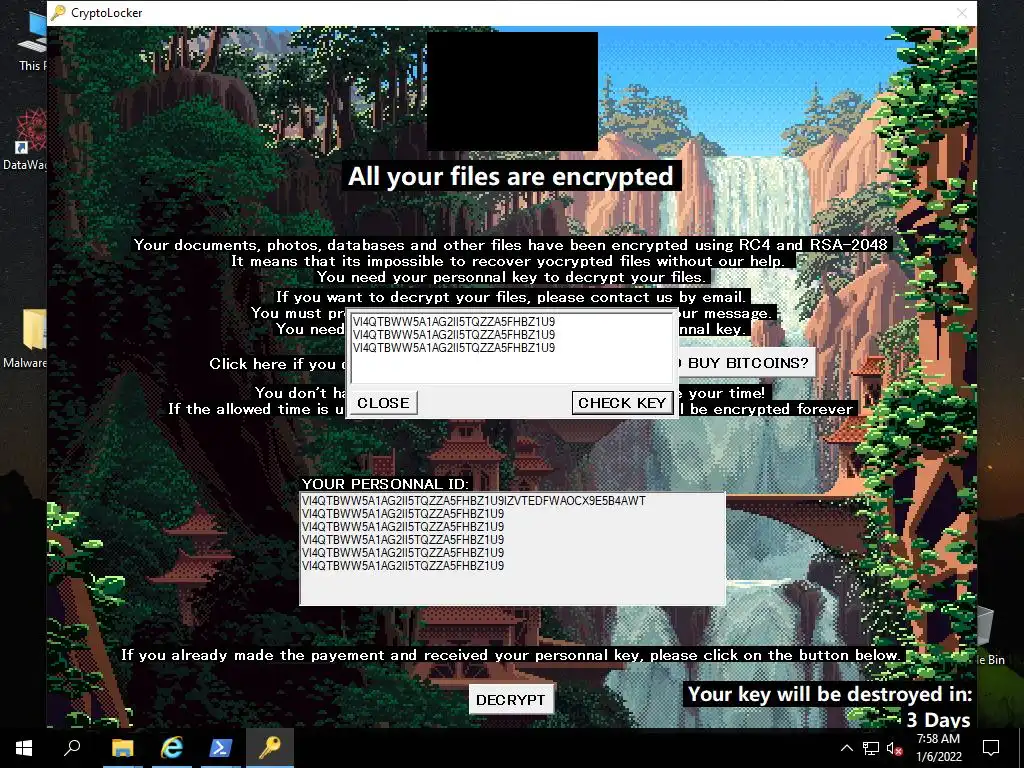Open taskbar search magnifier

coord(72,748)
